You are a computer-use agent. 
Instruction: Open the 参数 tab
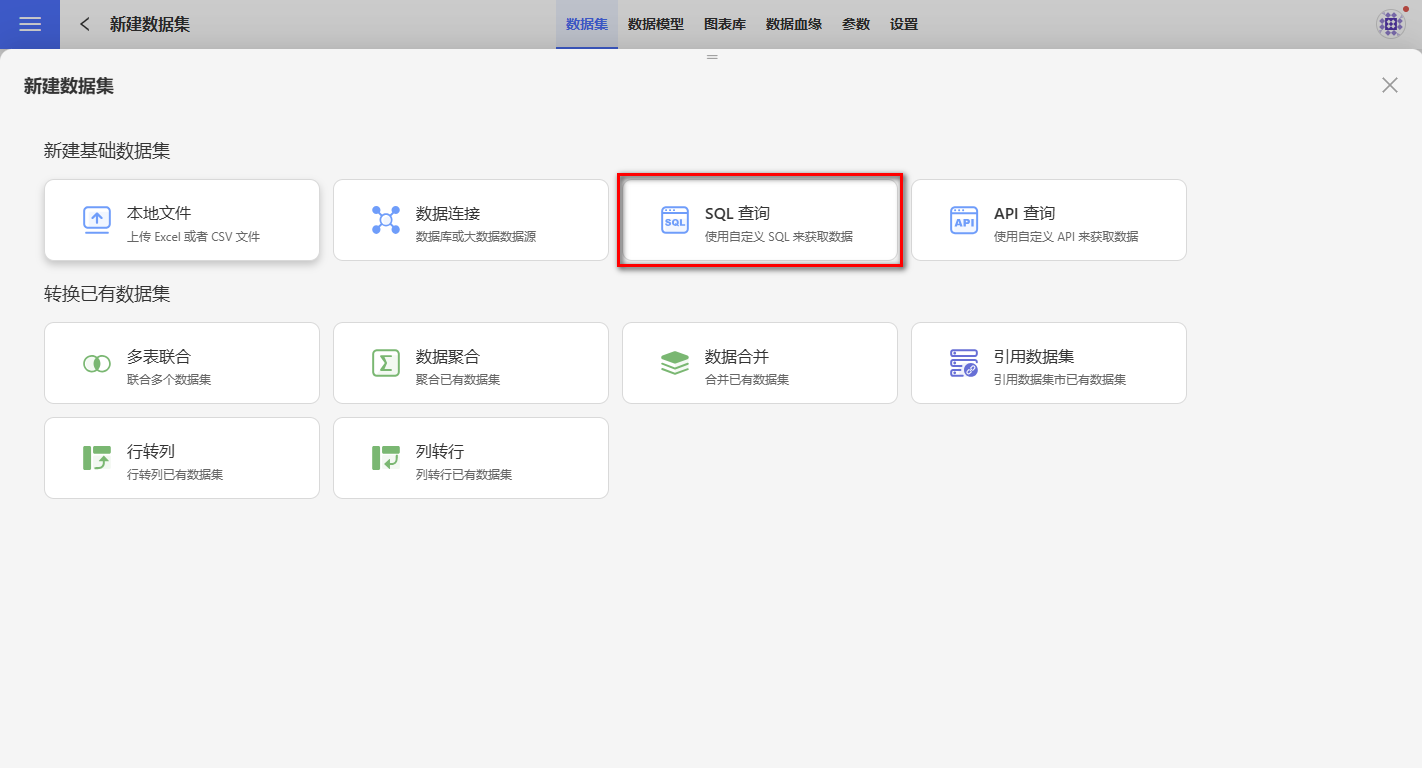(856, 24)
